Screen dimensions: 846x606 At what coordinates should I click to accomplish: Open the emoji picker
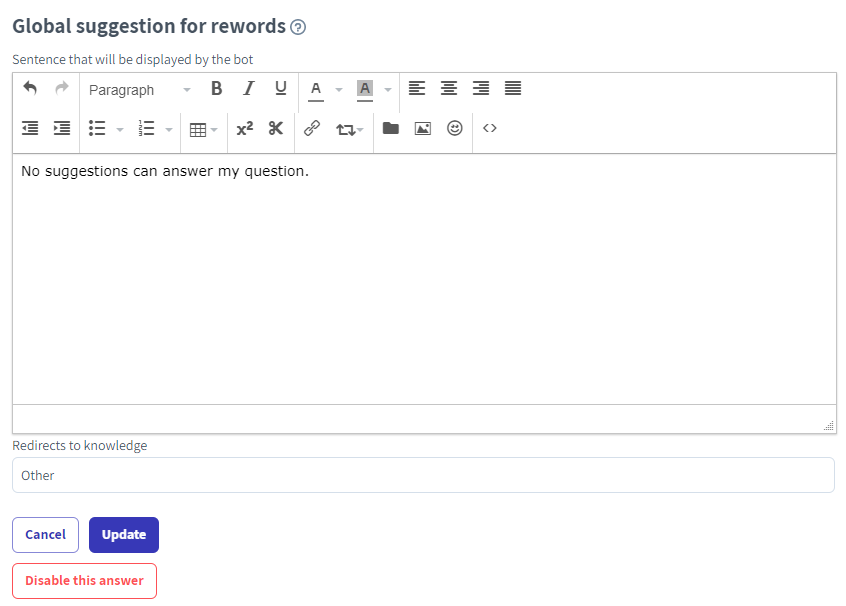click(454, 128)
